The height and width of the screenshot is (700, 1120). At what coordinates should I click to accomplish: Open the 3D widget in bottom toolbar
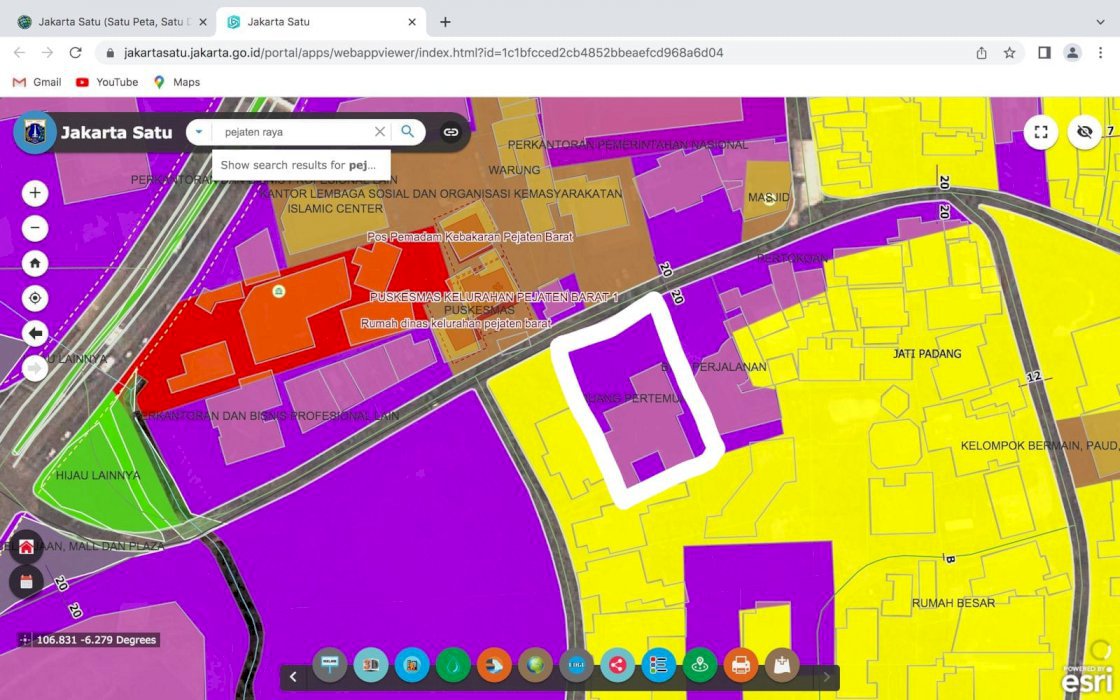click(x=371, y=665)
